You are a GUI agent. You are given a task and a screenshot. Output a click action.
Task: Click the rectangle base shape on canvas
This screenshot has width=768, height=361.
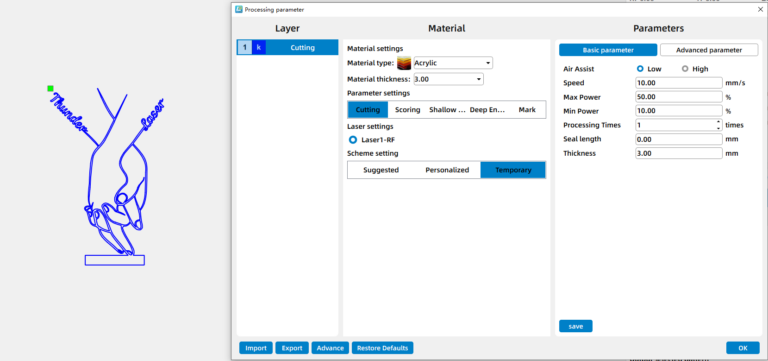coord(115,260)
